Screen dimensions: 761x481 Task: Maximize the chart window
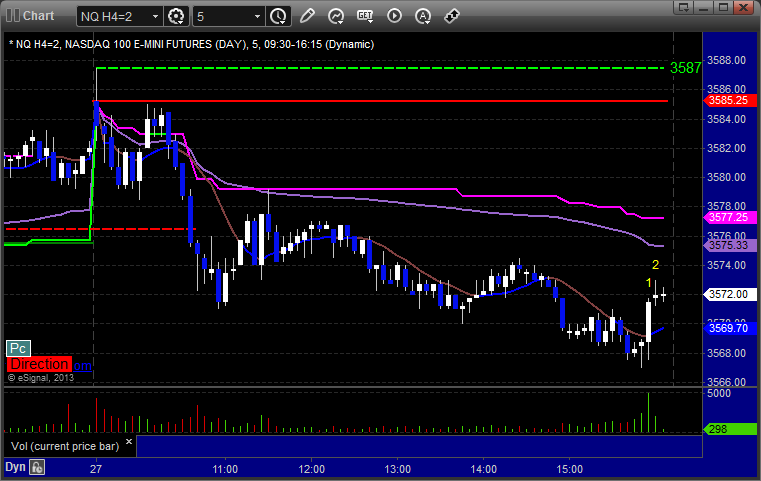click(x=724, y=7)
